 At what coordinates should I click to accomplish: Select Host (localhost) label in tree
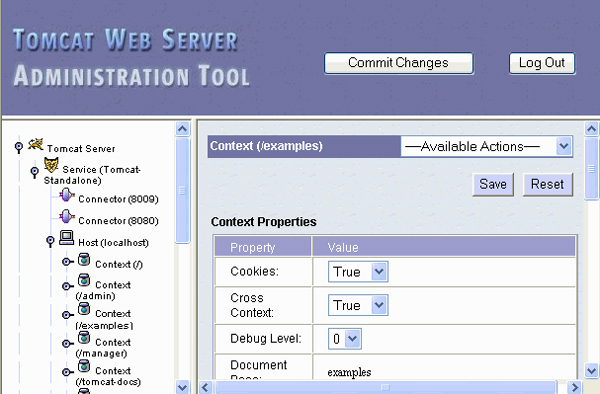pos(113,243)
